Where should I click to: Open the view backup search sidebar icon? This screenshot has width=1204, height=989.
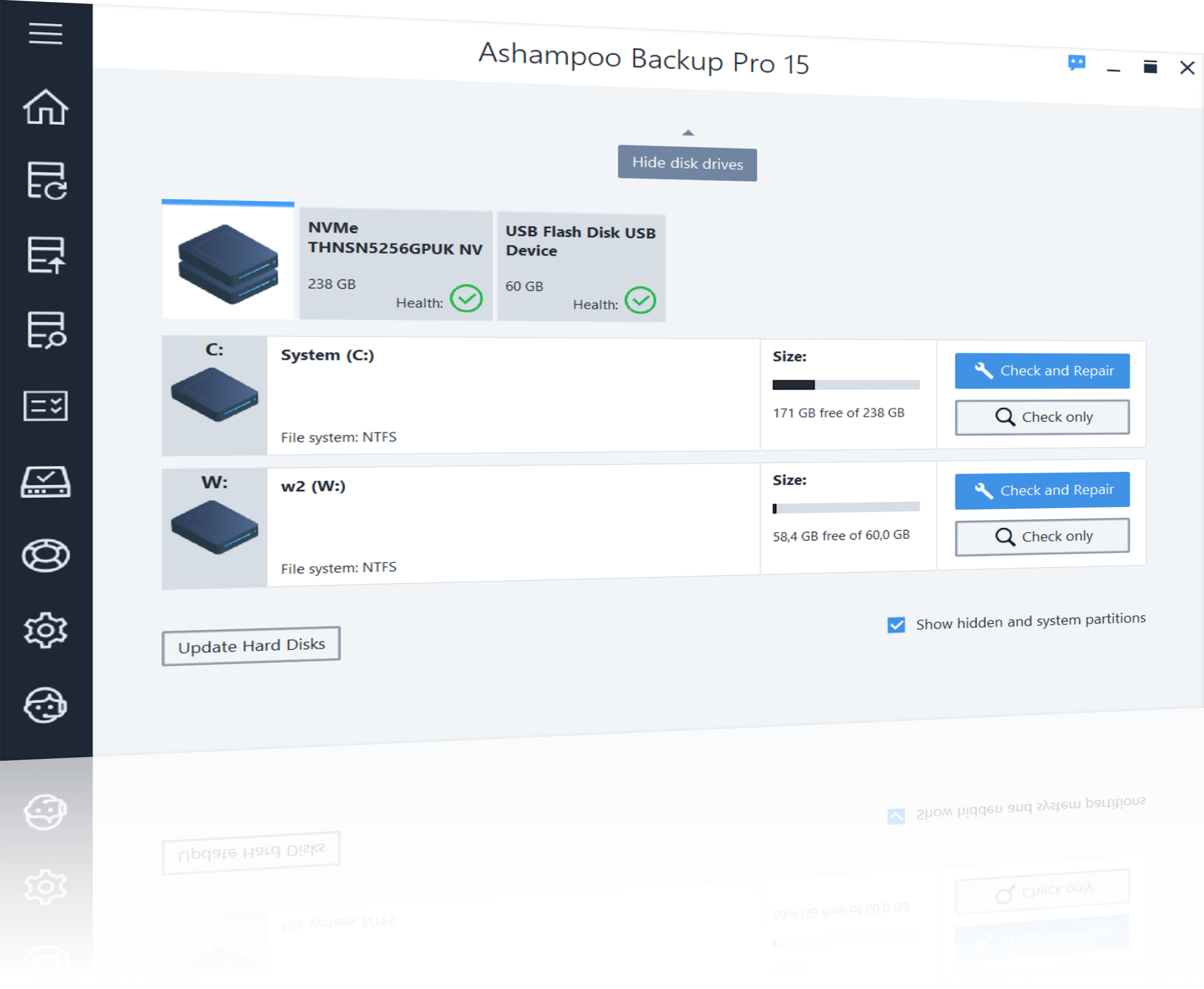46,330
